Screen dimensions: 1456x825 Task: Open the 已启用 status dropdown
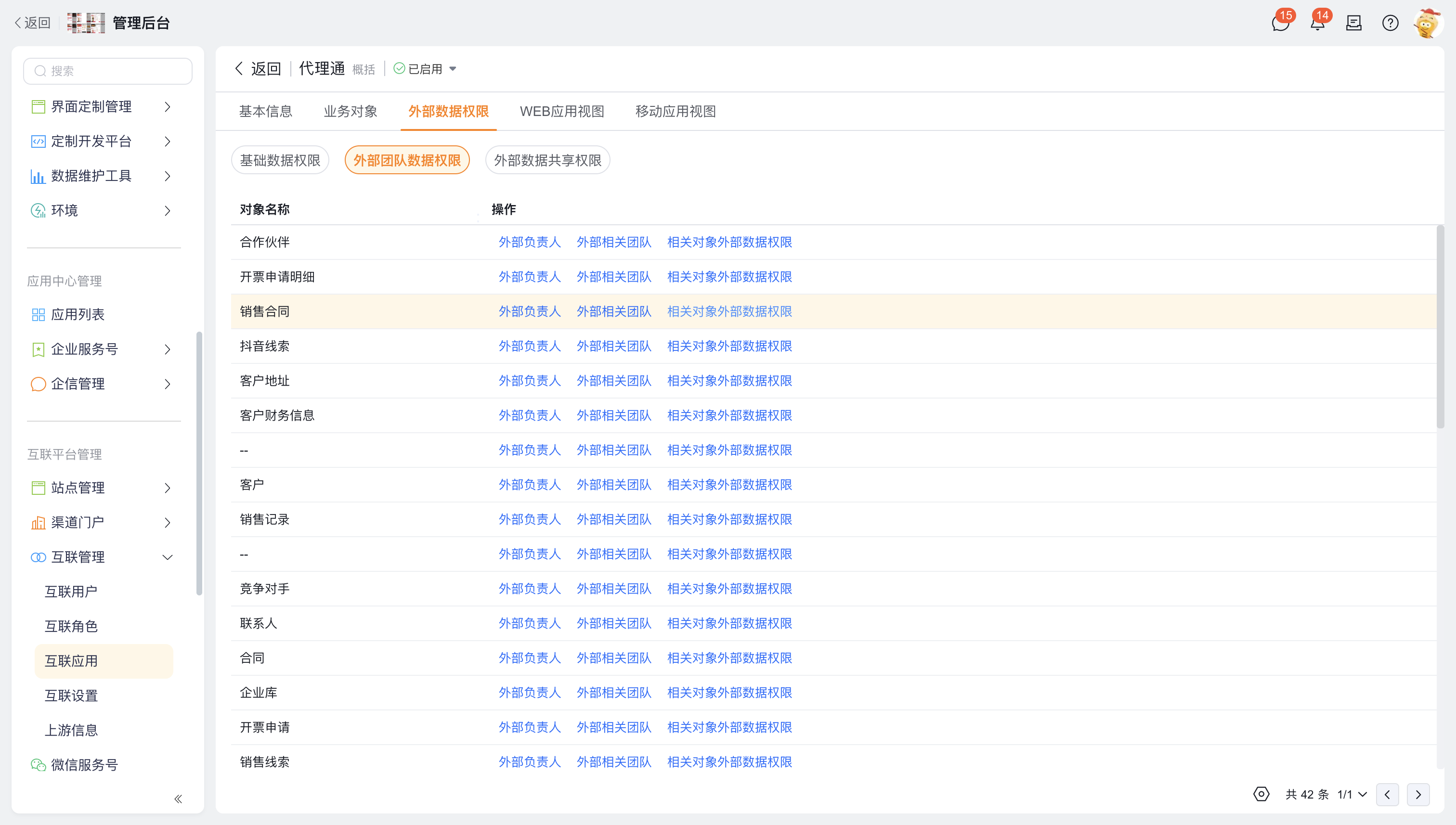pyautogui.click(x=425, y=69)
